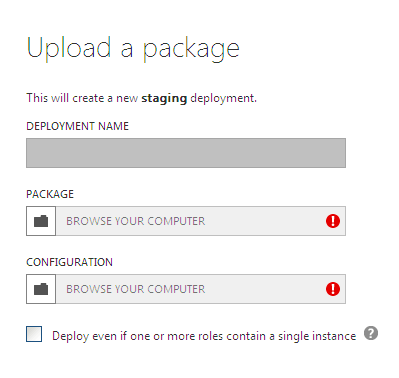This screenshot has width=399, height=378.
Task: Click the folder icon under PACKAGE
Action: tap(41, 221)
